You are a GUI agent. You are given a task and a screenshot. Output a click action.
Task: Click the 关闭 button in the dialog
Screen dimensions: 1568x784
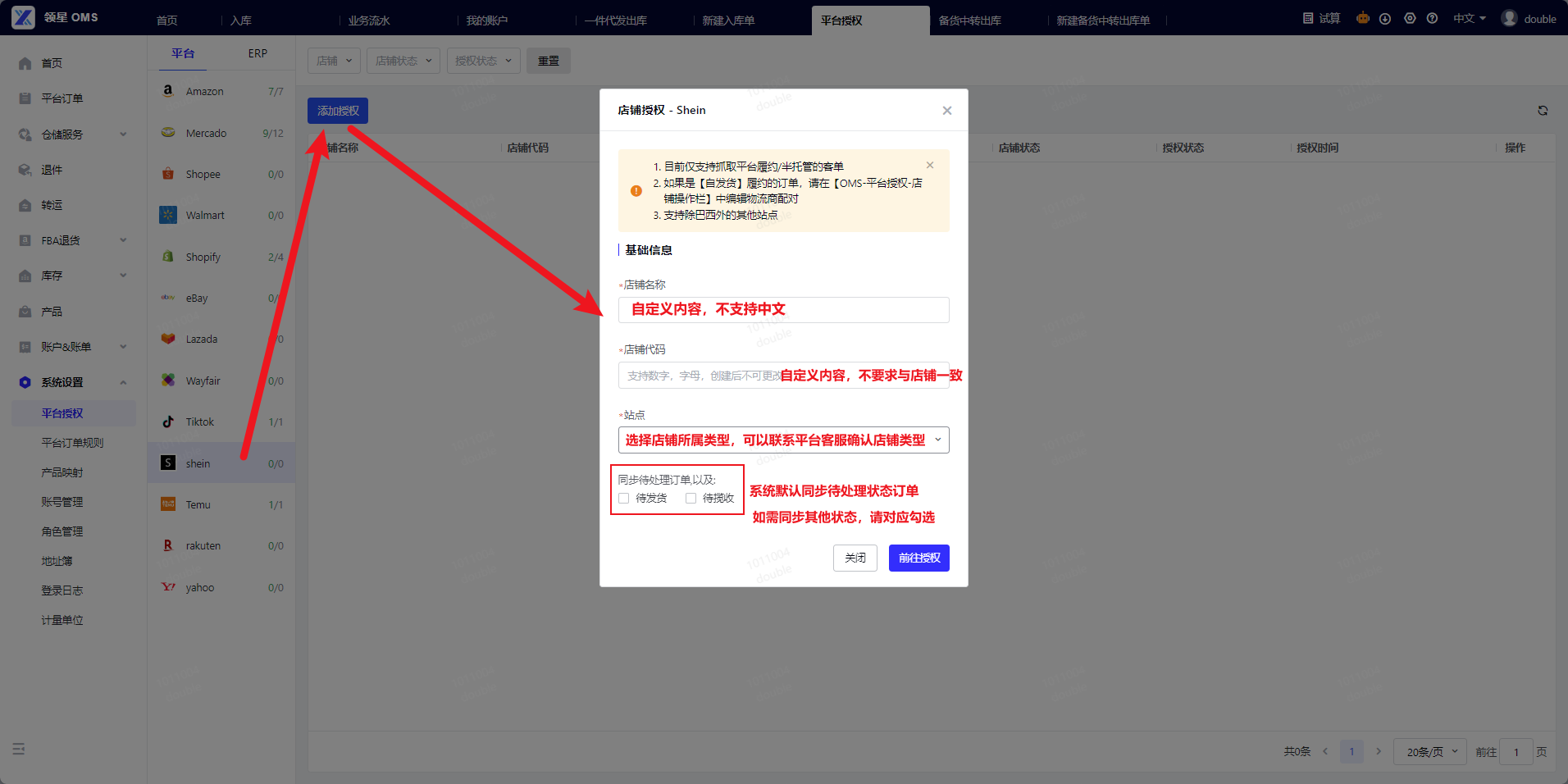point(855,558)
